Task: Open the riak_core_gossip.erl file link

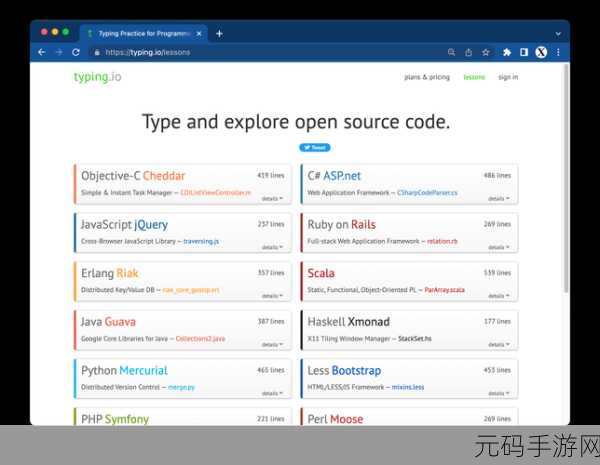Action: point(191,290)
